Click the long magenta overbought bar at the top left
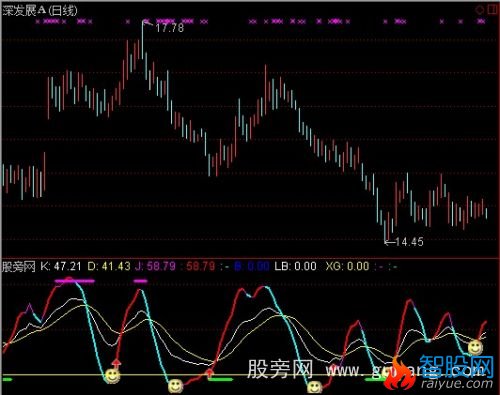Image resolution: width=500 pixels, height=395 pixels. (x=75, y=281)
